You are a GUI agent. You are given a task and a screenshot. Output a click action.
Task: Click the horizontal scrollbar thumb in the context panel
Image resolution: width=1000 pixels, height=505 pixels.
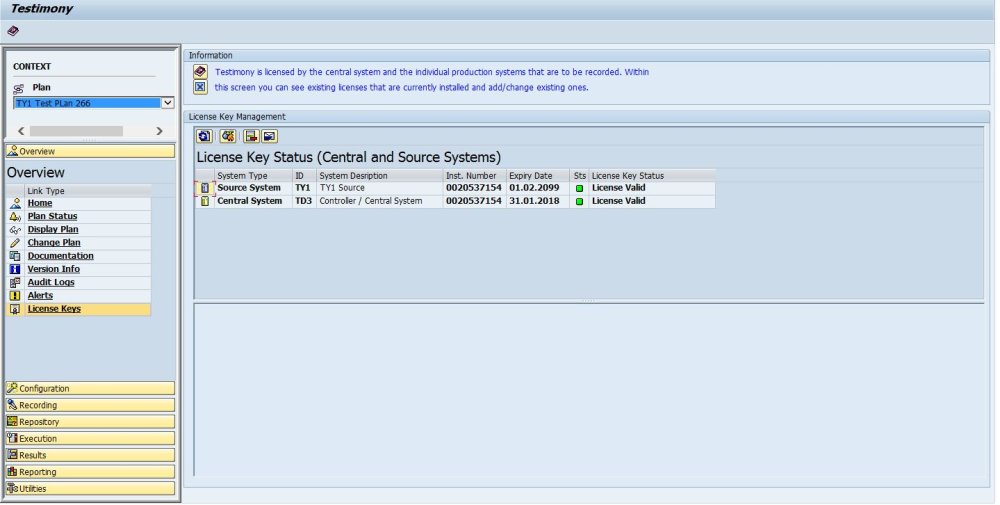pyautogui.click(x=76, y=131)
